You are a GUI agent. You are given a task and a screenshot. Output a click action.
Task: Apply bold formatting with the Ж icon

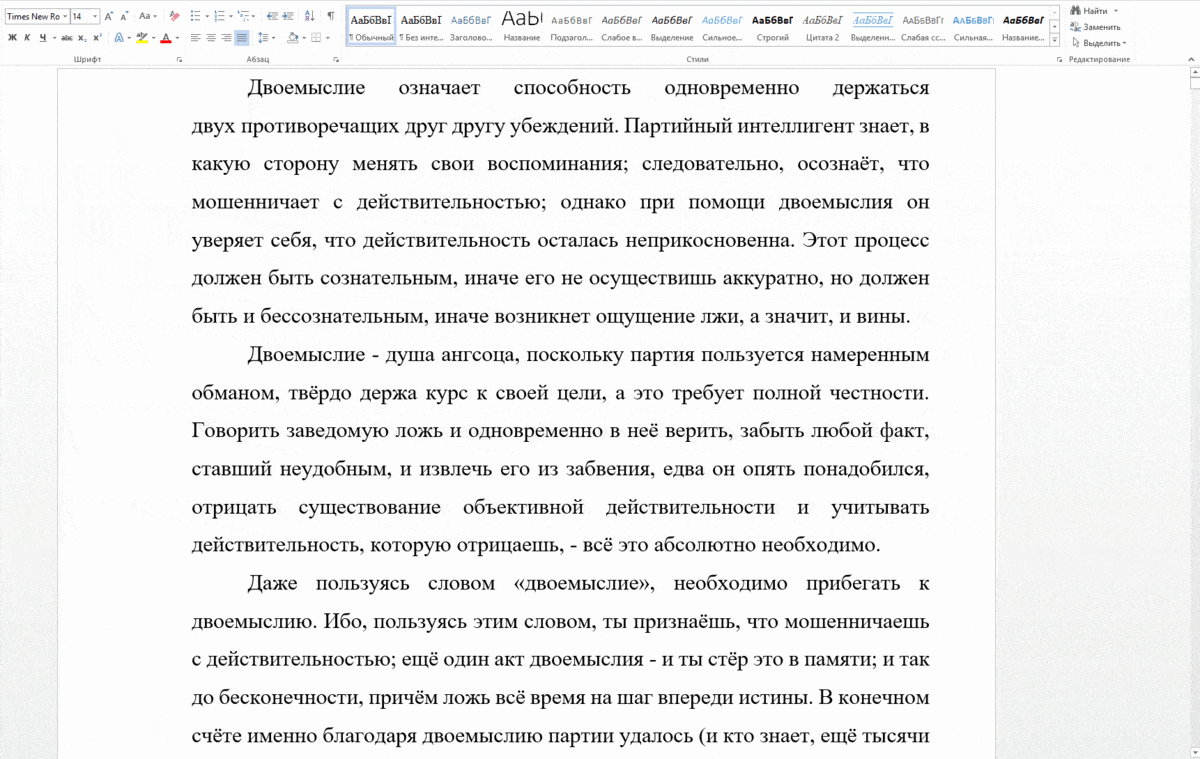point(13,37)
